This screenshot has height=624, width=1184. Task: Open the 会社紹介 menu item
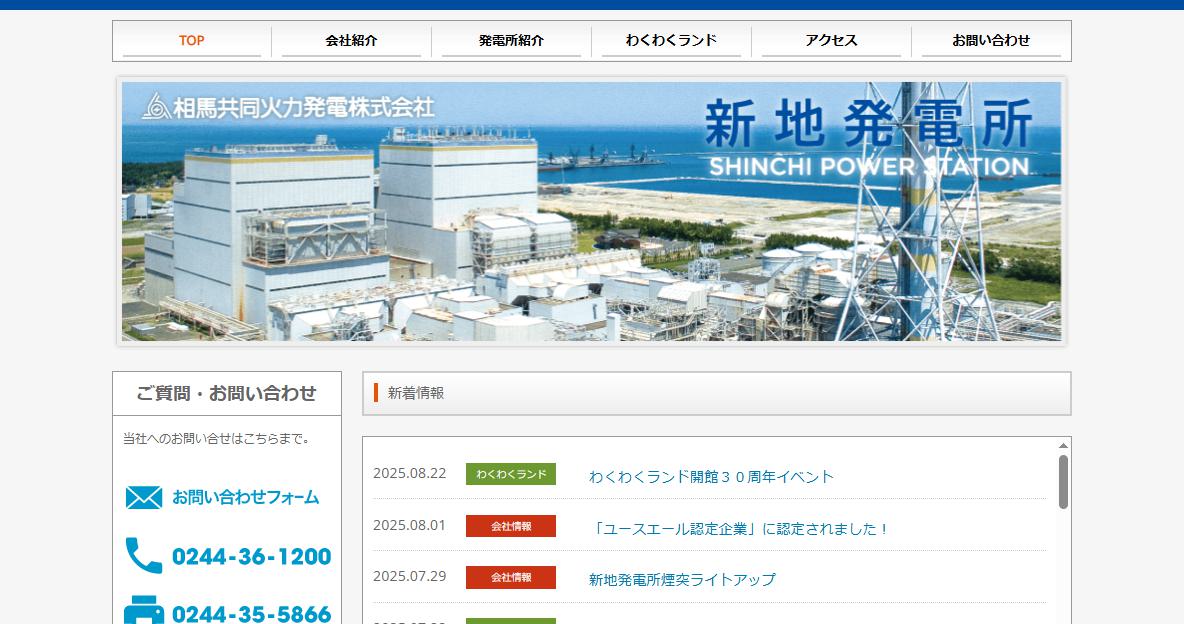[351, 41]
